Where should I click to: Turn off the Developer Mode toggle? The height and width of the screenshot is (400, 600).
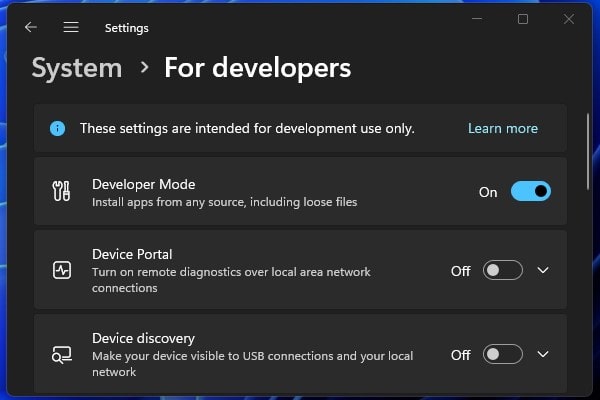[531, 191]
